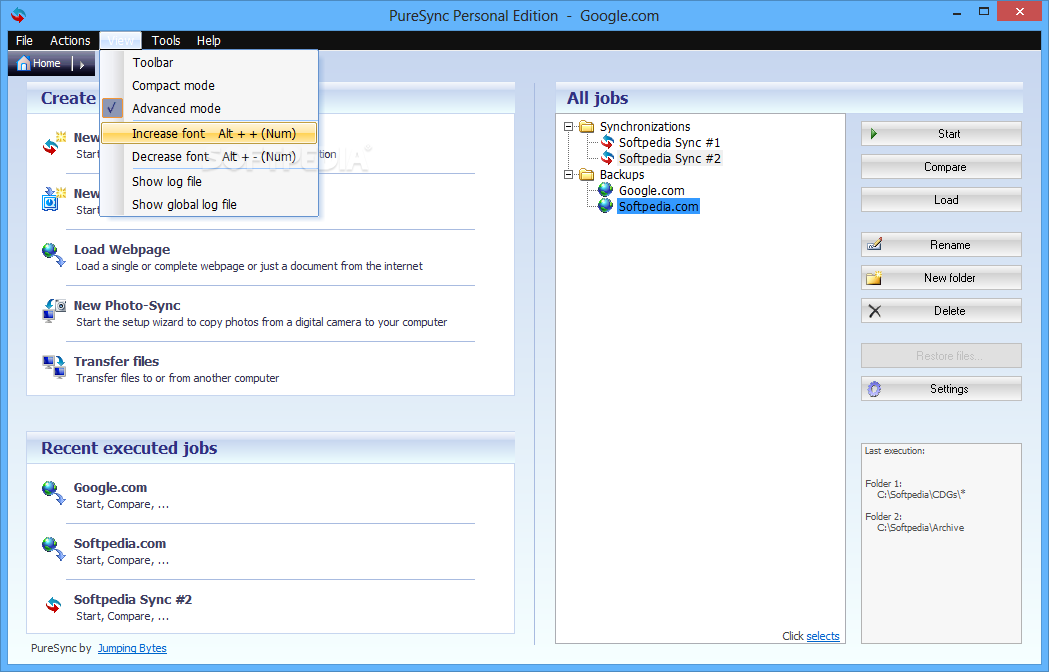Select Softpedia Sync #1 job

coord(669,143)
